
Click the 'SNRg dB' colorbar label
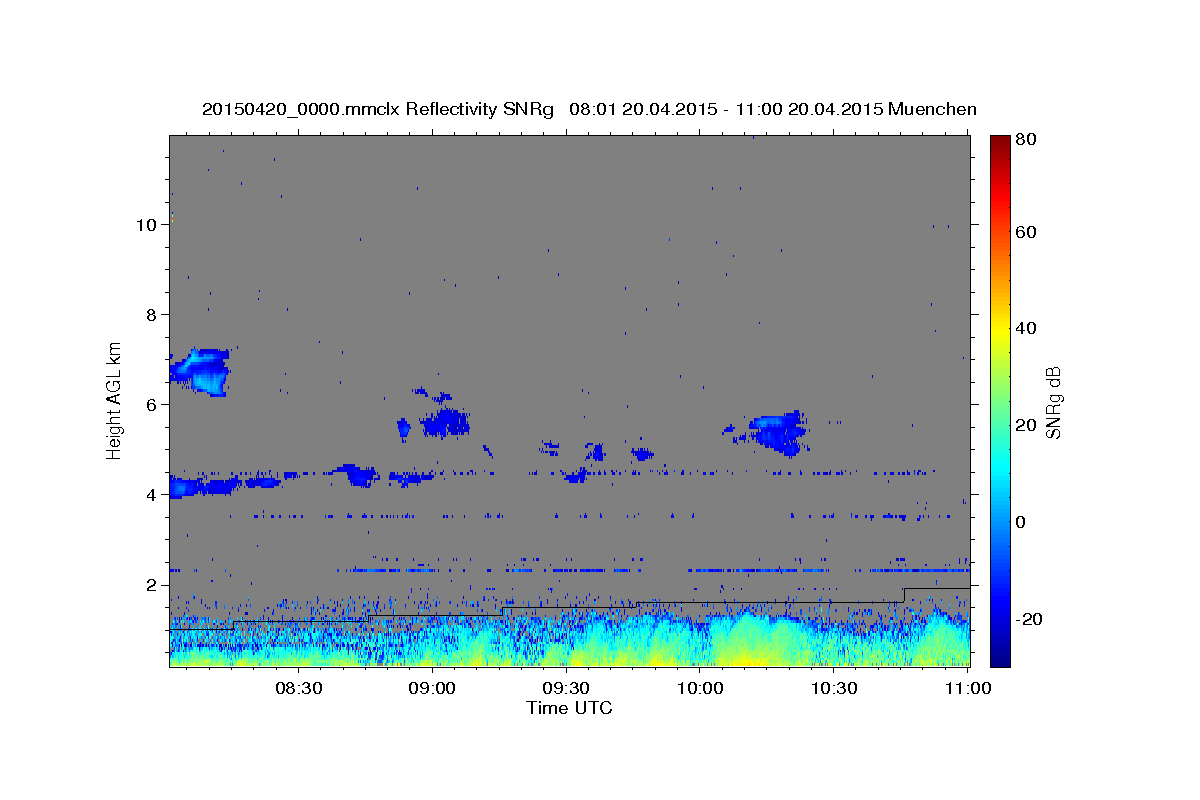1053,402
